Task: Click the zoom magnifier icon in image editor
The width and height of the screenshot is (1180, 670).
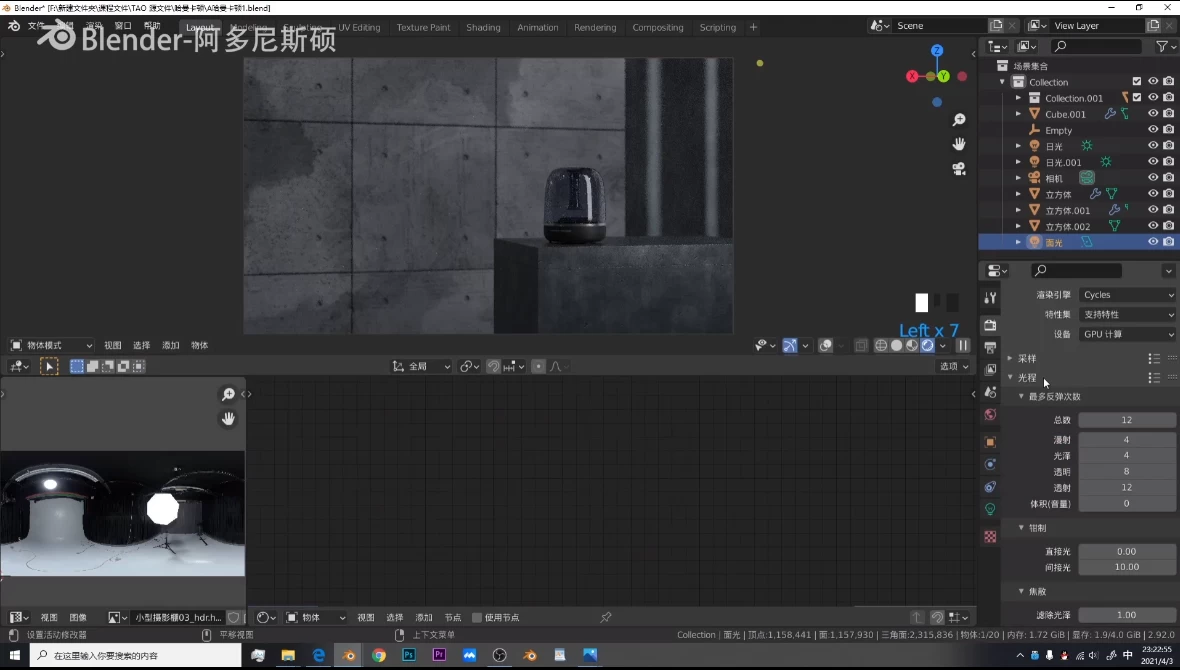Action: pyautogui.click(x=228, y=394)
